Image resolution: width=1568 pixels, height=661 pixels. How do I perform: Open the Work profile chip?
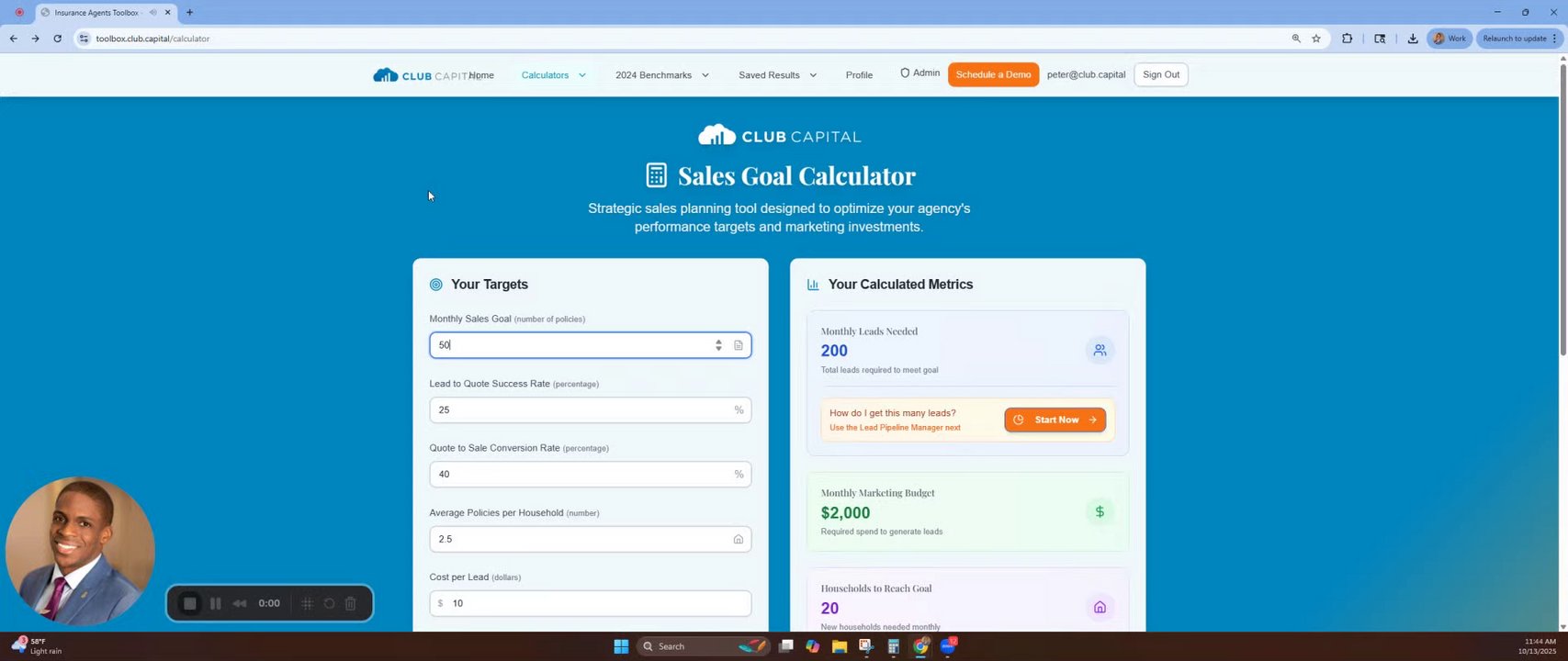(x=1450, y=39)
